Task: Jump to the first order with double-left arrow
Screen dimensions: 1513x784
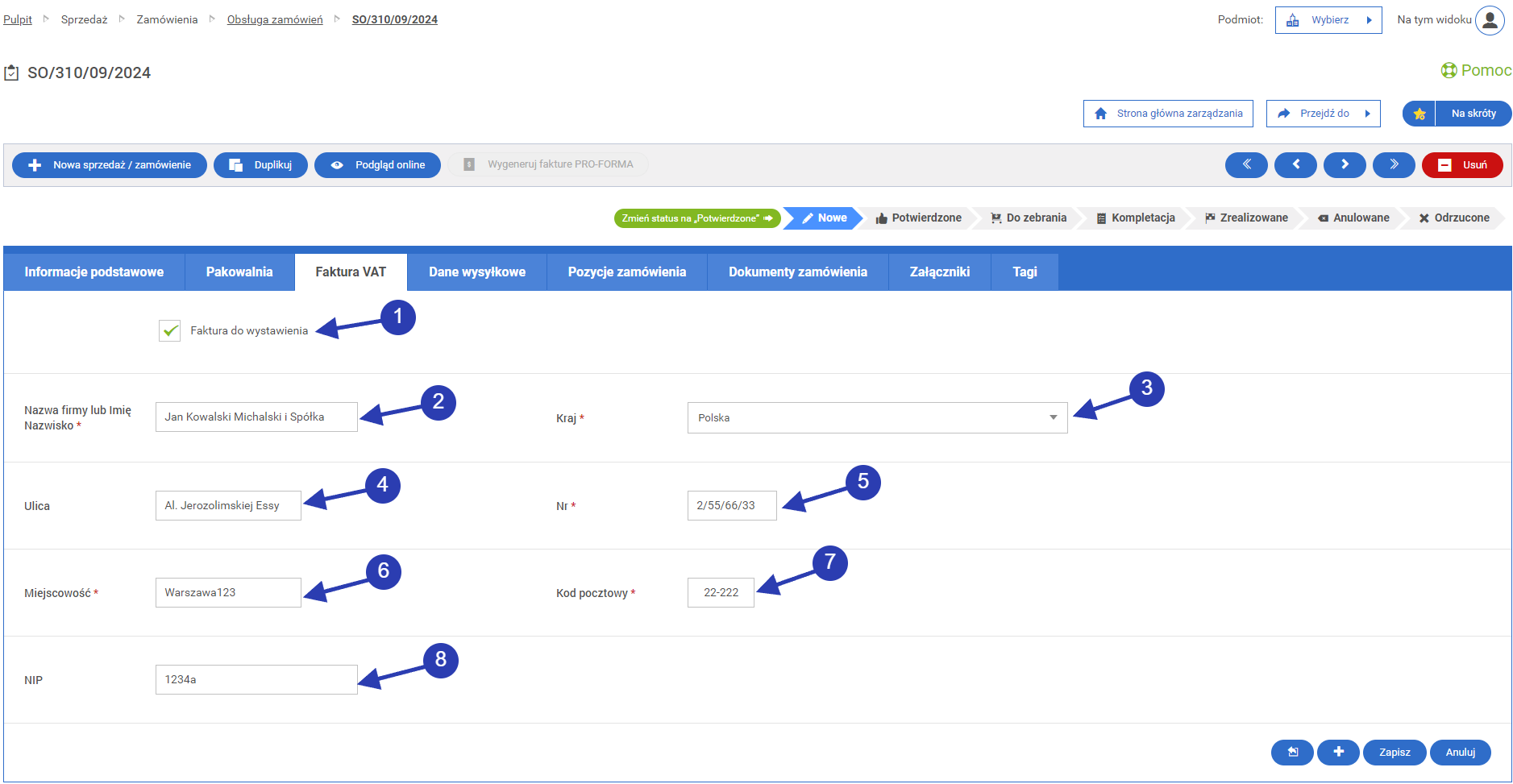Action: [1245, 164]
